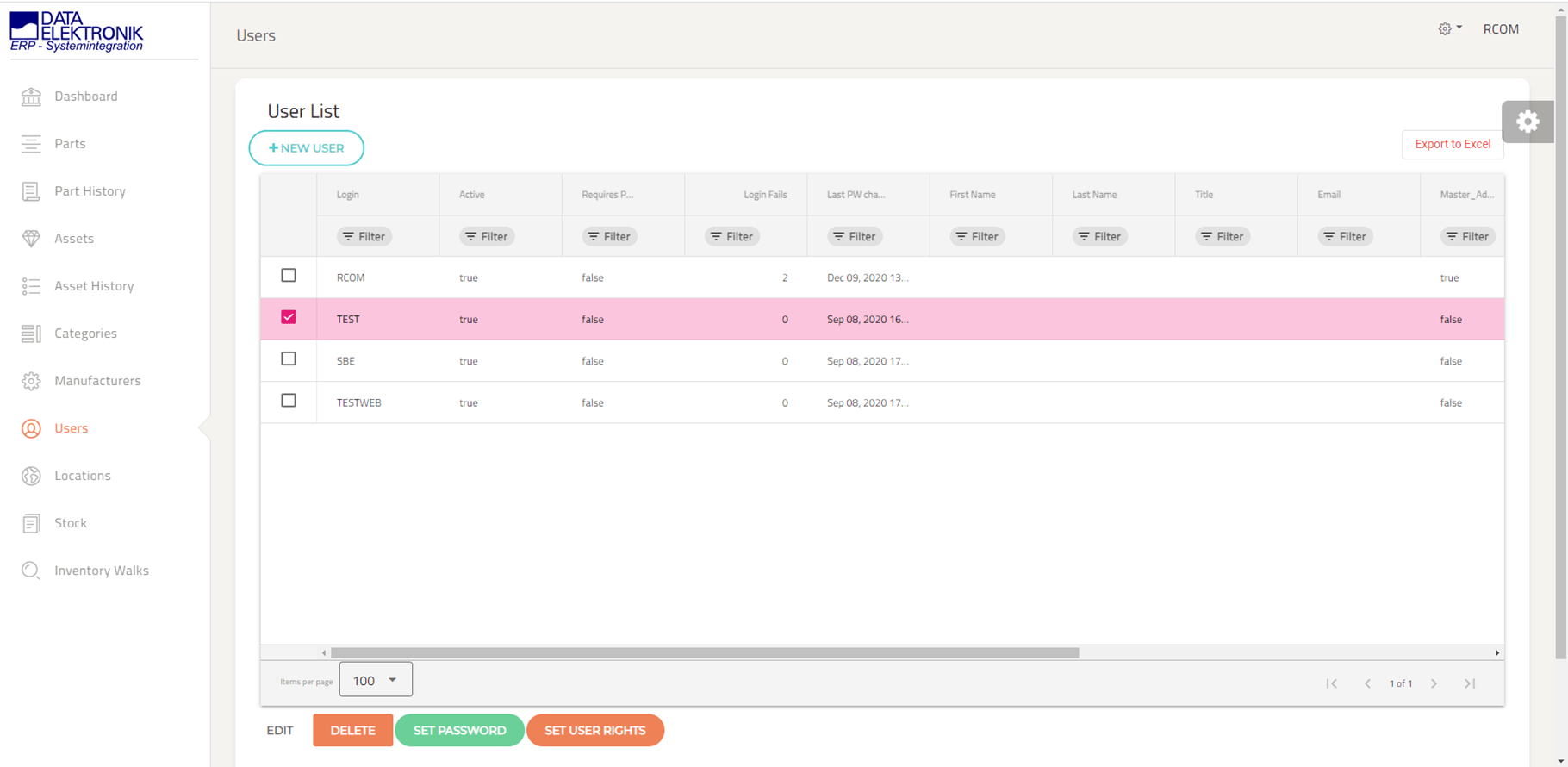The height and width of the screenshot is (767, 1568).
Task: Click the Manufacturers gear icon in sidebar
Action: pyautogui.click(x=31, y=381)
